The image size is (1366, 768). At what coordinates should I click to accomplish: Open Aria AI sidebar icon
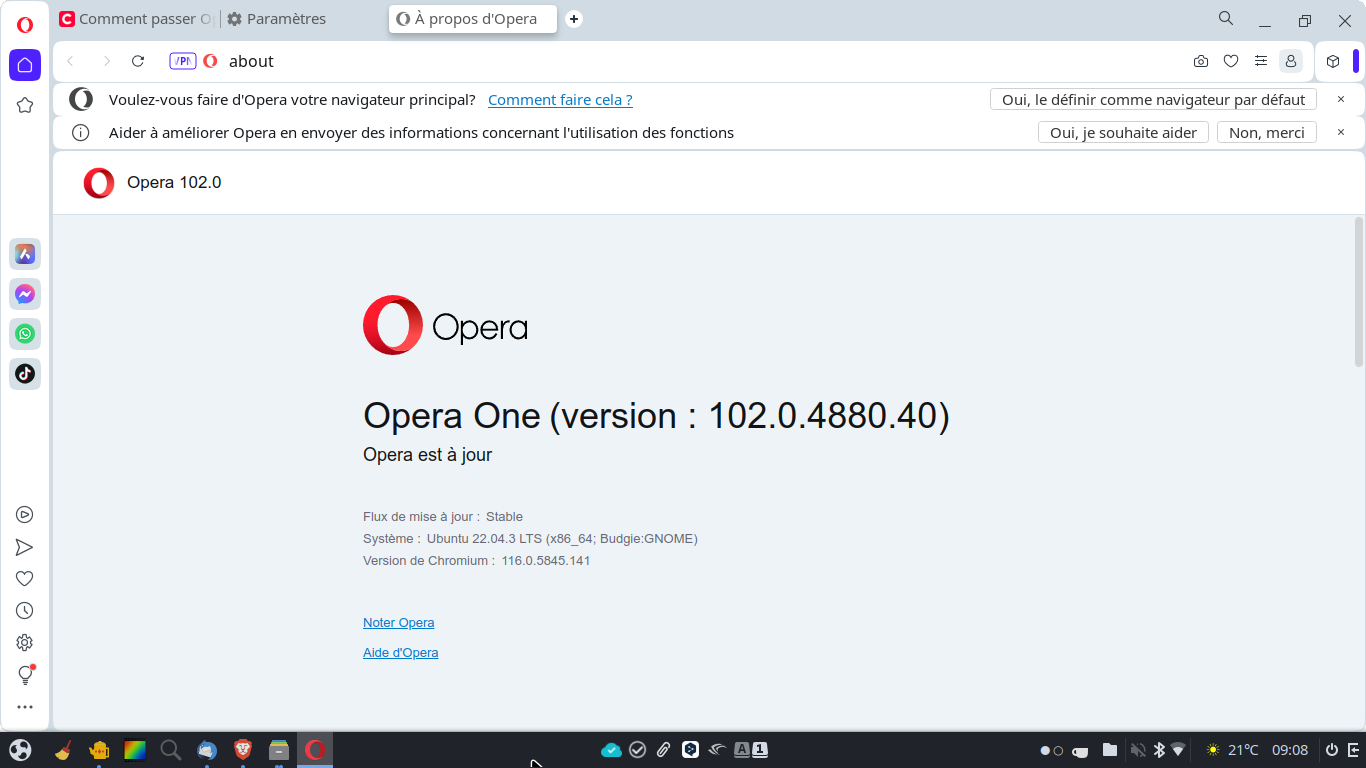tap(25, 254)
